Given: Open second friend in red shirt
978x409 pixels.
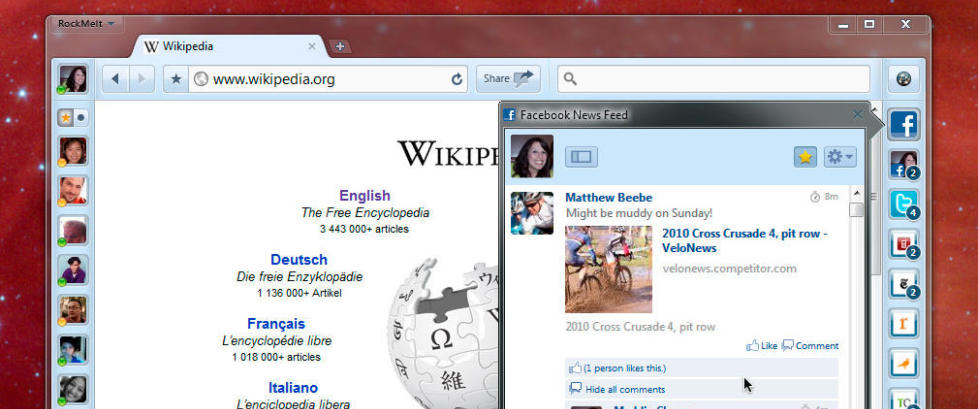Looking at the screenshot, I should (x=73, y=191).
